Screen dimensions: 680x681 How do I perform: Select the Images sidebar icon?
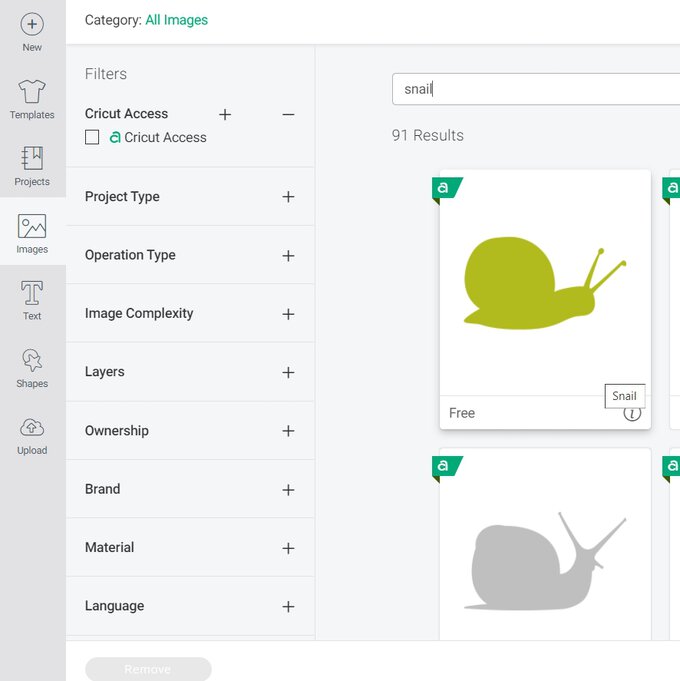[32, 227]
